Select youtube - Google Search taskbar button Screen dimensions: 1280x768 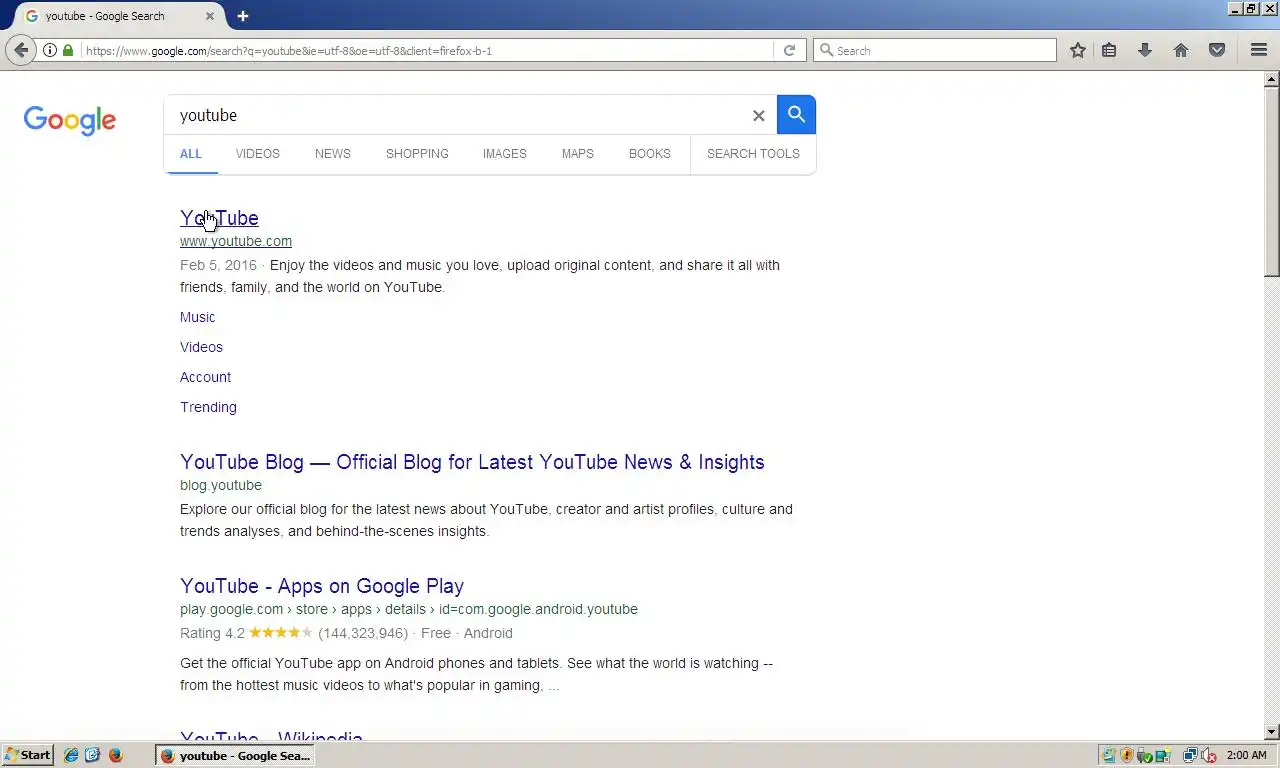coord(235,755)
